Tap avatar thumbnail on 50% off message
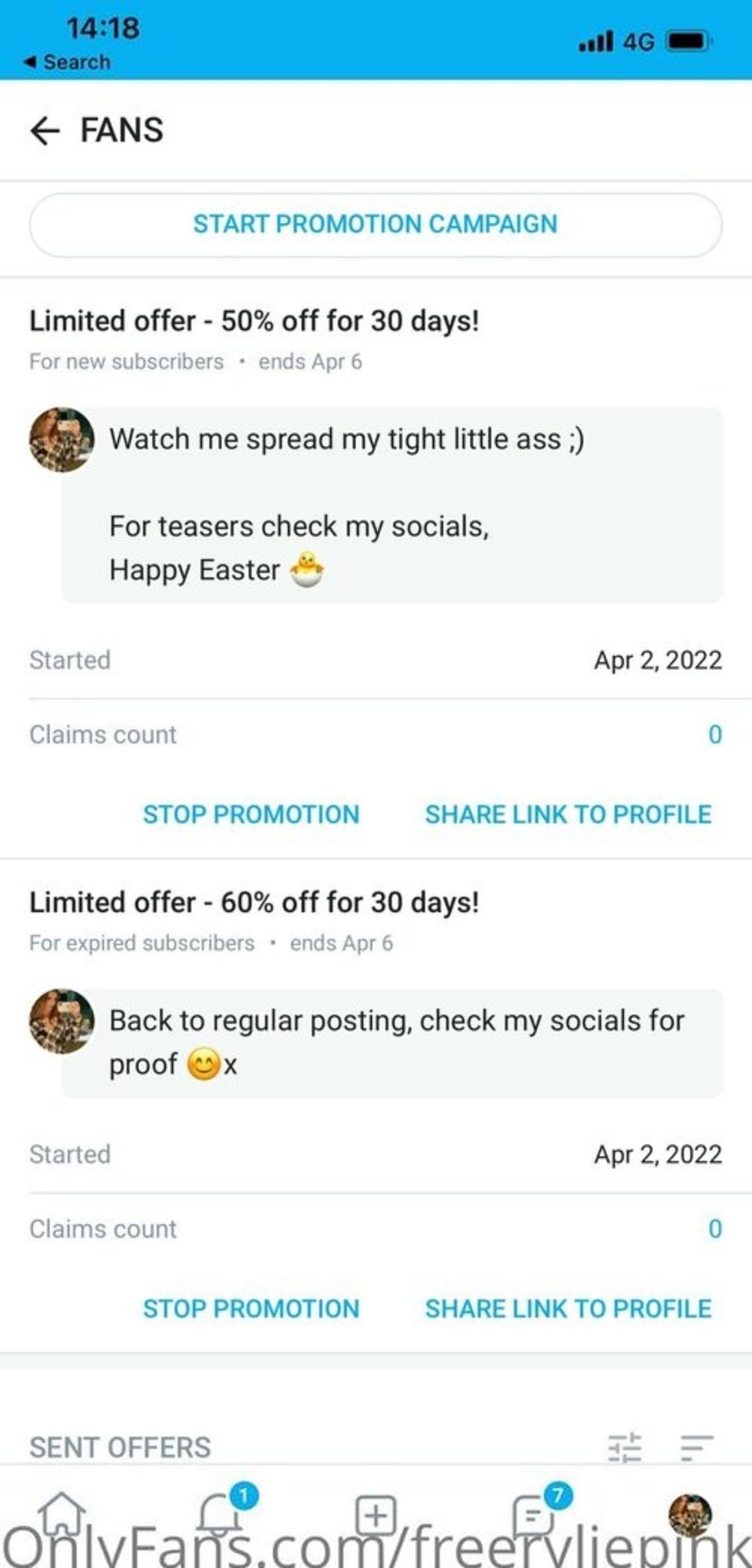Screen dimensions: 752x1568 point(61,440)
